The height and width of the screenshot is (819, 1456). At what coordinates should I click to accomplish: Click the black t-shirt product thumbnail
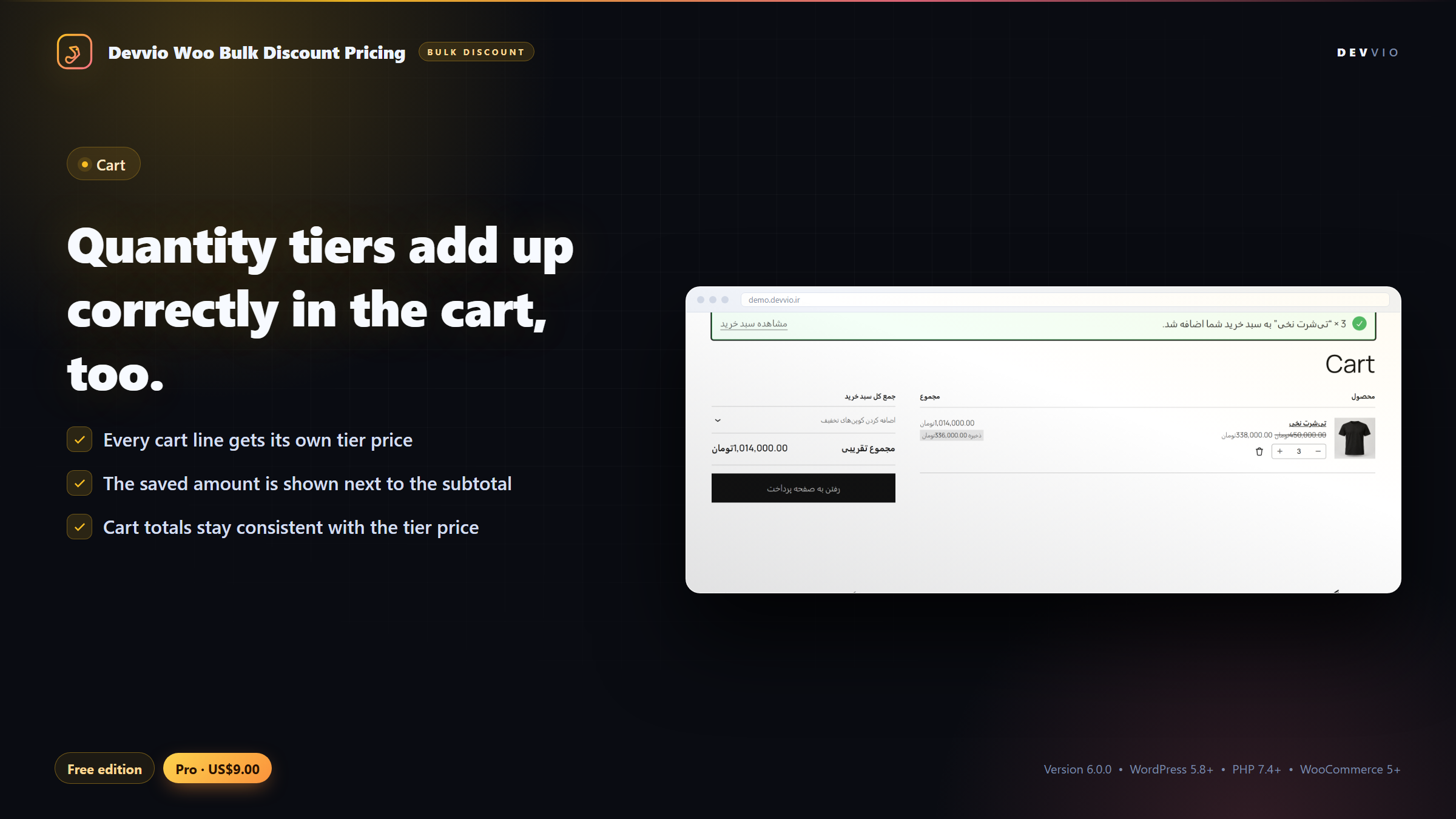tap(1355, 438)
